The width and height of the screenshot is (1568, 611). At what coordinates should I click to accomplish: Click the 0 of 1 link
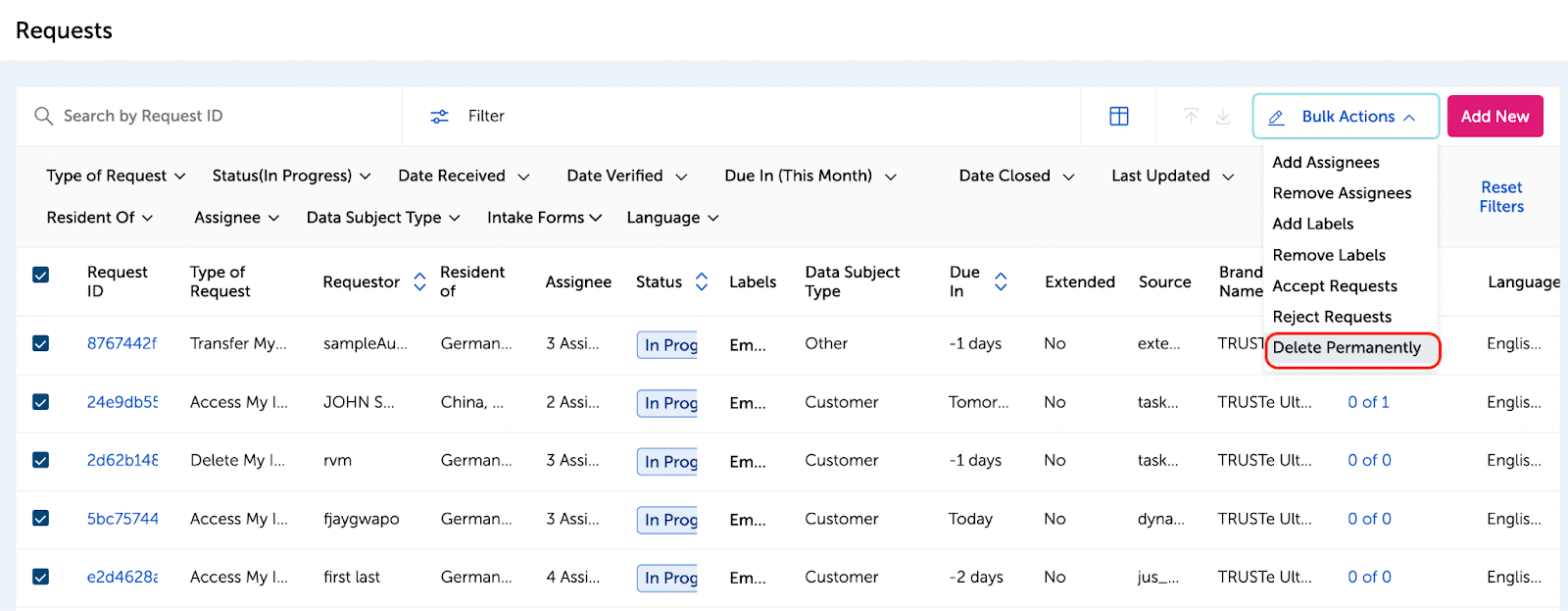tap(1368, 402)
